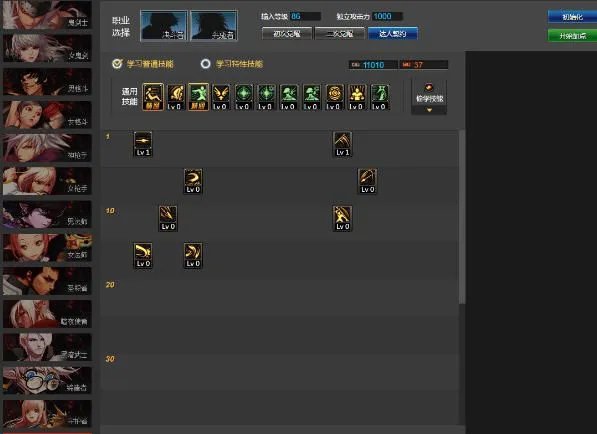Screen dimensions: 597x434
Task: Enable the 学习普通技能 checkbox
Action: point(117,64)
